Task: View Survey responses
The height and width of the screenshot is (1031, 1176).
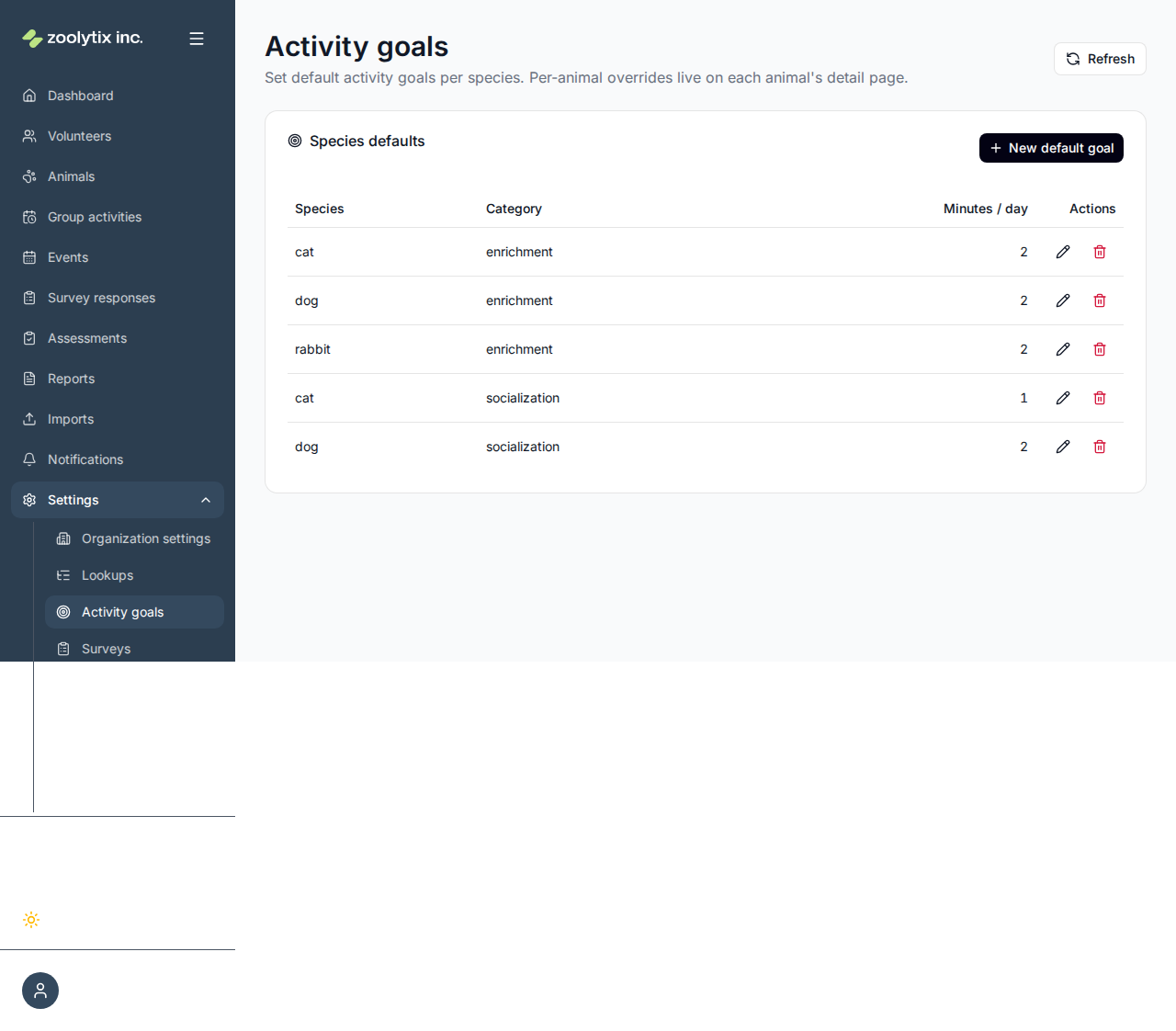Action: (118, 298)
